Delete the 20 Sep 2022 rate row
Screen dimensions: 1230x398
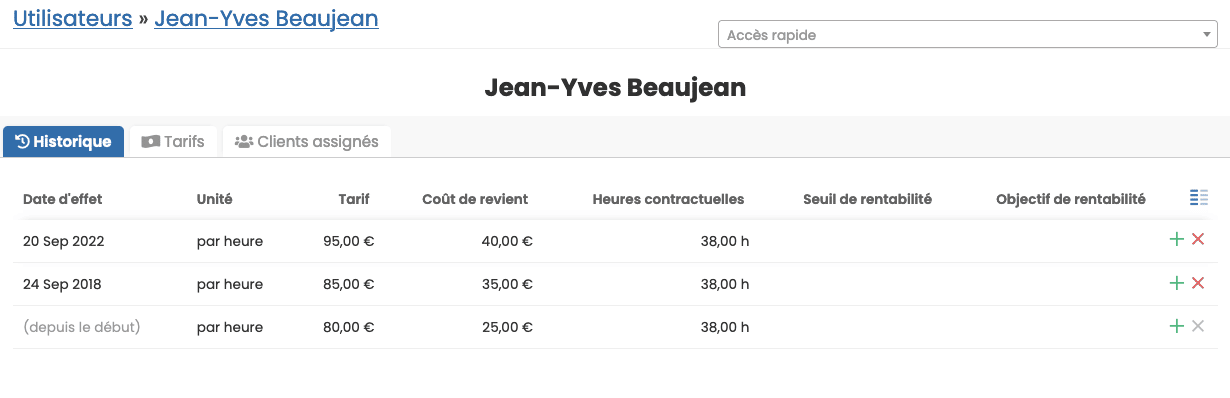coord(1198,240)
